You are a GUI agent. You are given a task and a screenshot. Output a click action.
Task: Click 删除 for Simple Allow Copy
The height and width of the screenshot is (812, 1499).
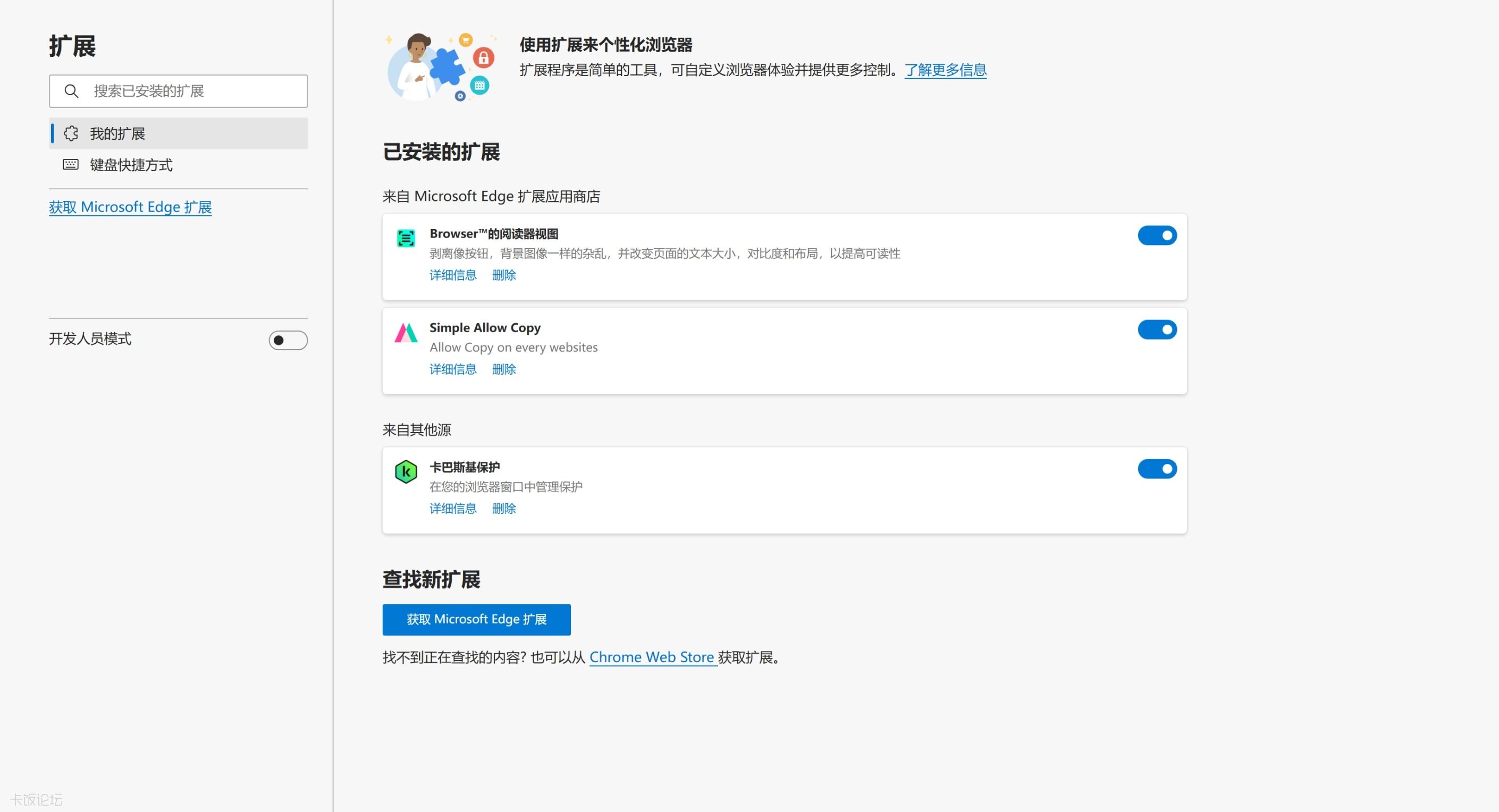504,369
